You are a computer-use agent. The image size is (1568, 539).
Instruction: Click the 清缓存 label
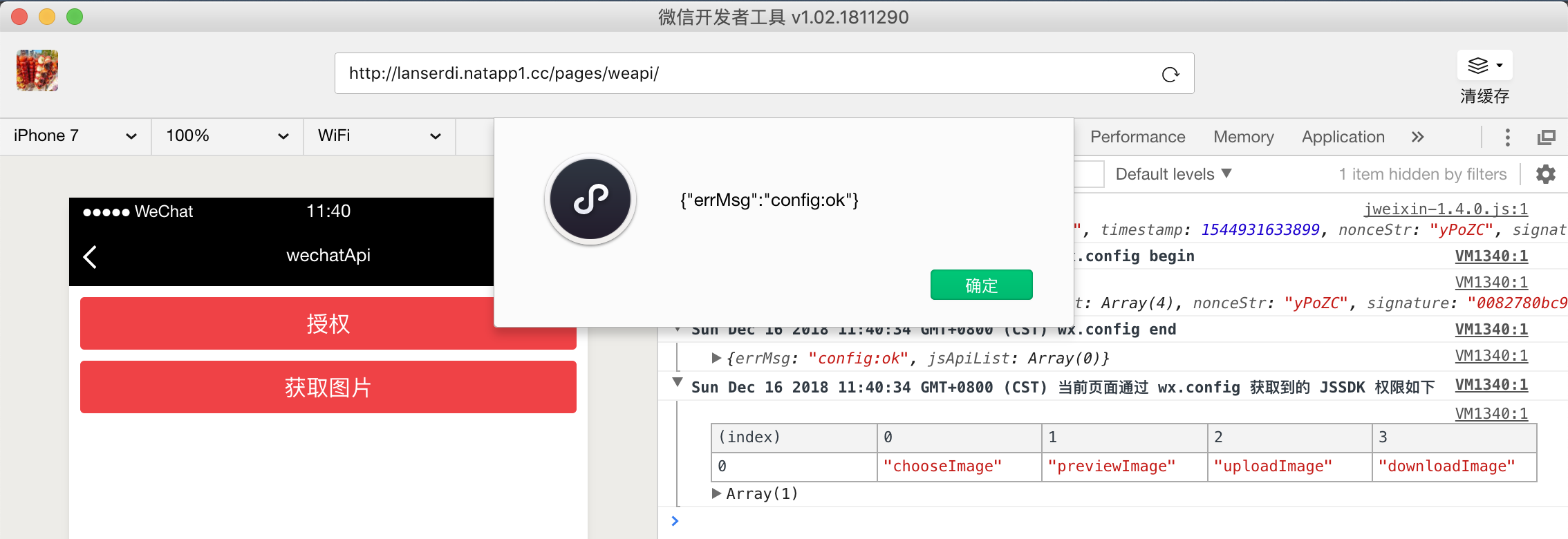1484,96
